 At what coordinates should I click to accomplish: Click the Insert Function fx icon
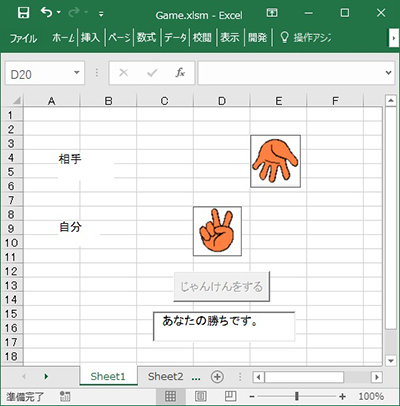pos(180,72)
